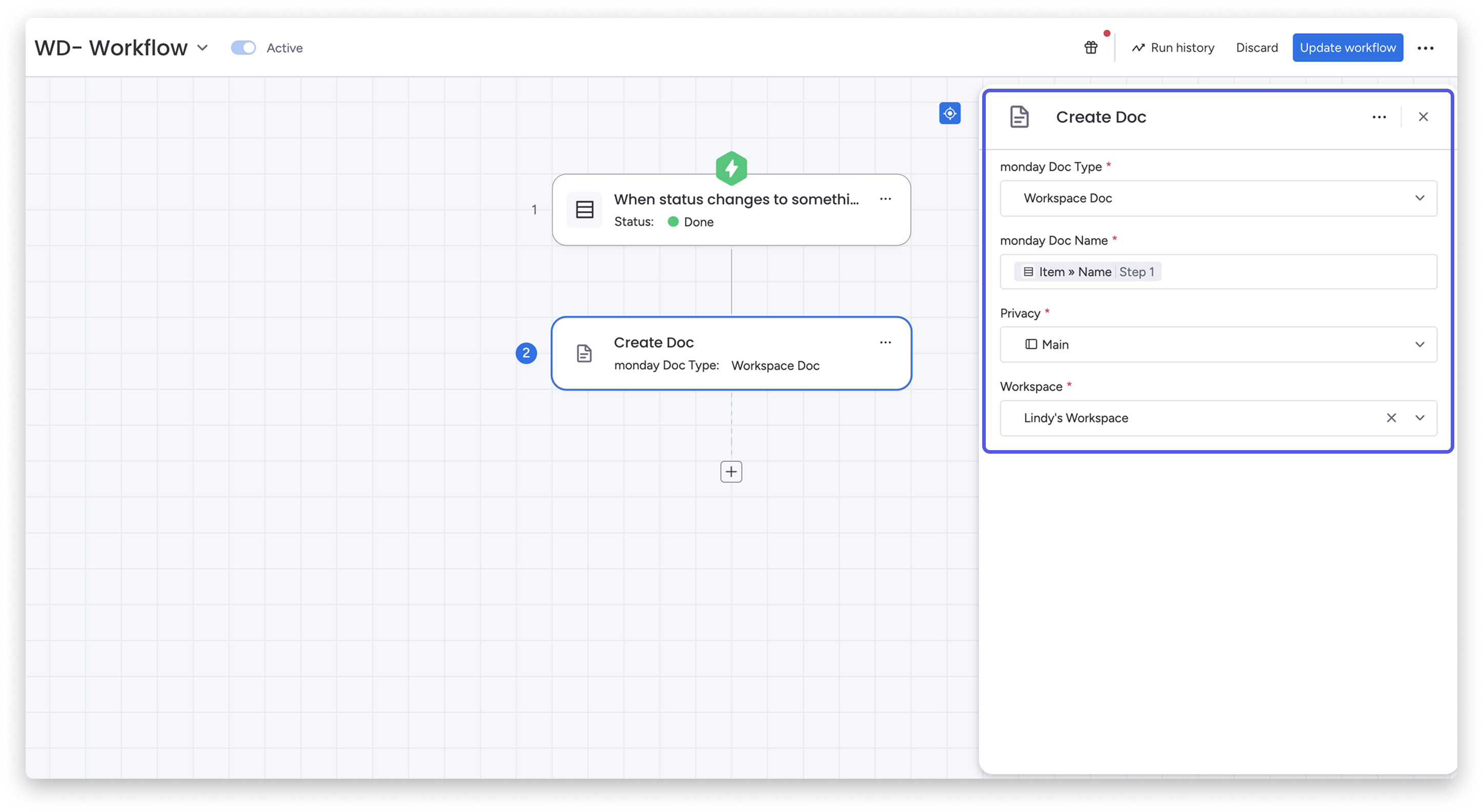Click the plus icon to add a new step
This screenshot has width=1483, height=812.
pyautogui.click(x=730, y=472)
